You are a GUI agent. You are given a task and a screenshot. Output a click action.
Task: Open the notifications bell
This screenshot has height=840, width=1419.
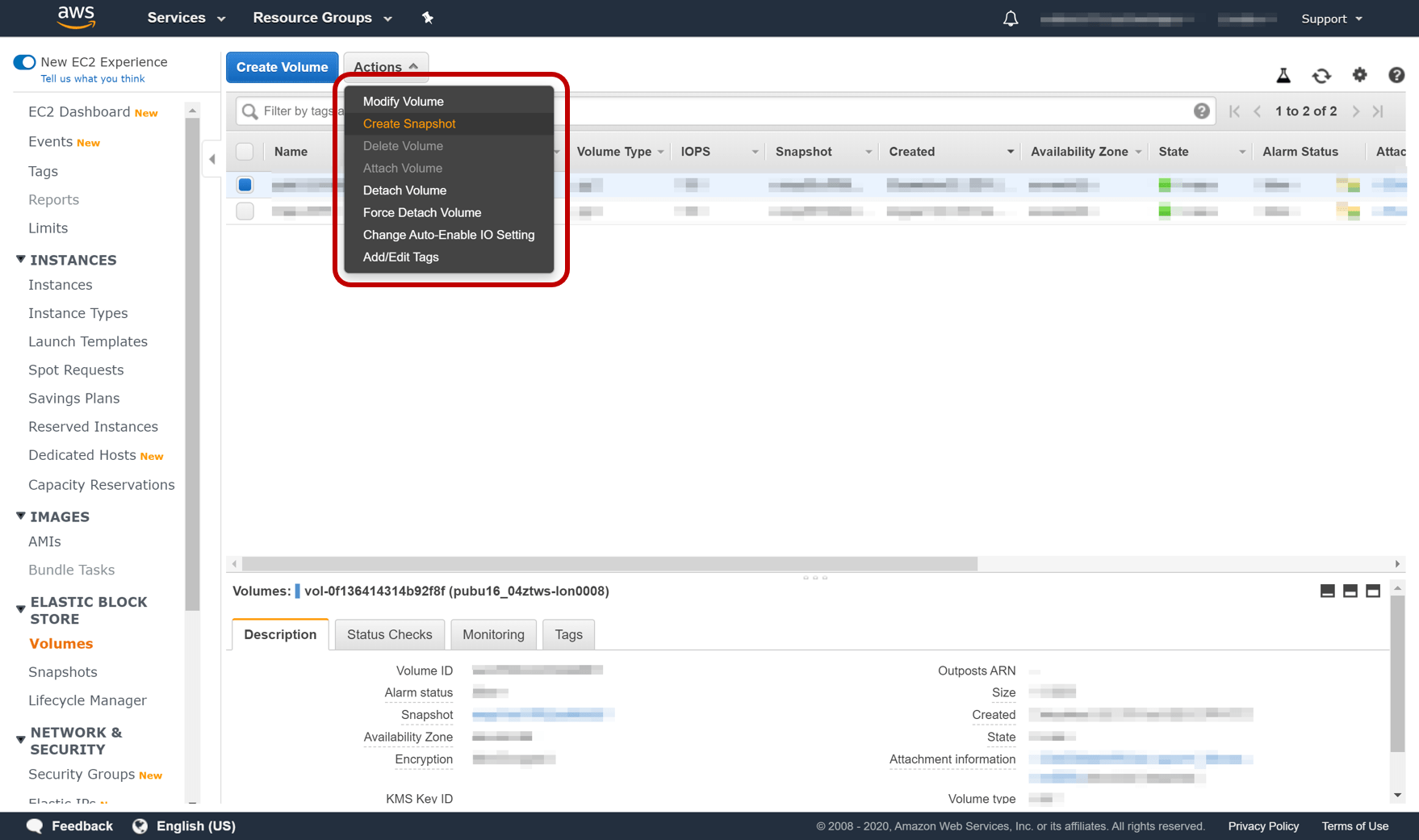point(1010,18)
